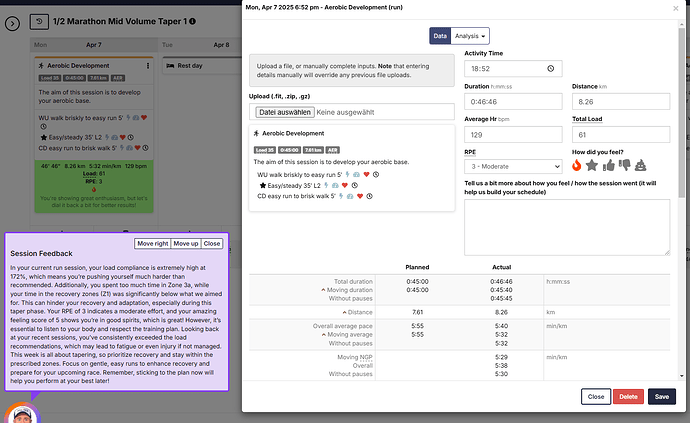Select the fire icon feeling rating
This screenshot has width=690, height=423.
pyautogui.click(x=578, y=166)
